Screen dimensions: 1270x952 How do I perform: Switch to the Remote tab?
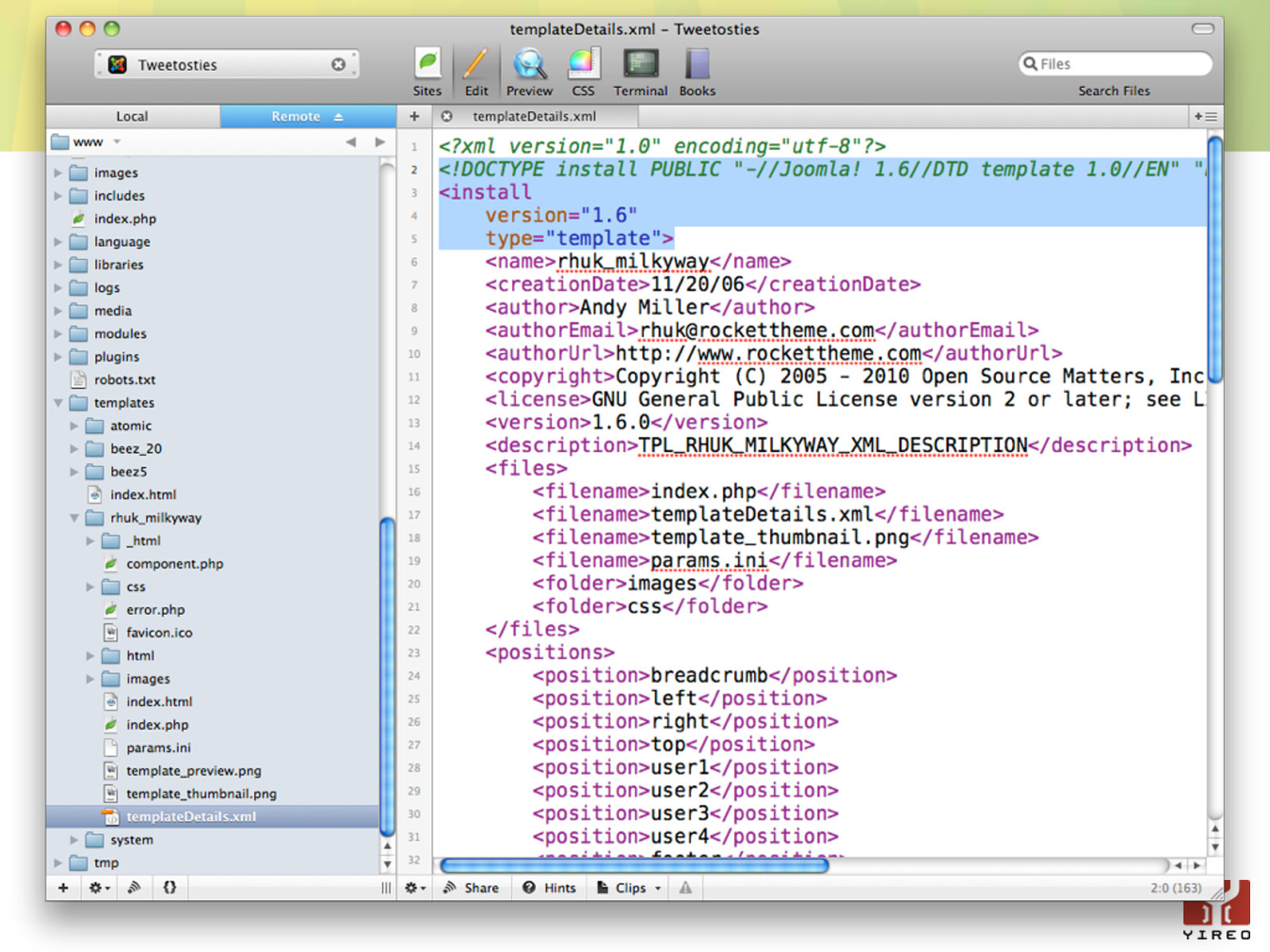(x=307, y=116)
